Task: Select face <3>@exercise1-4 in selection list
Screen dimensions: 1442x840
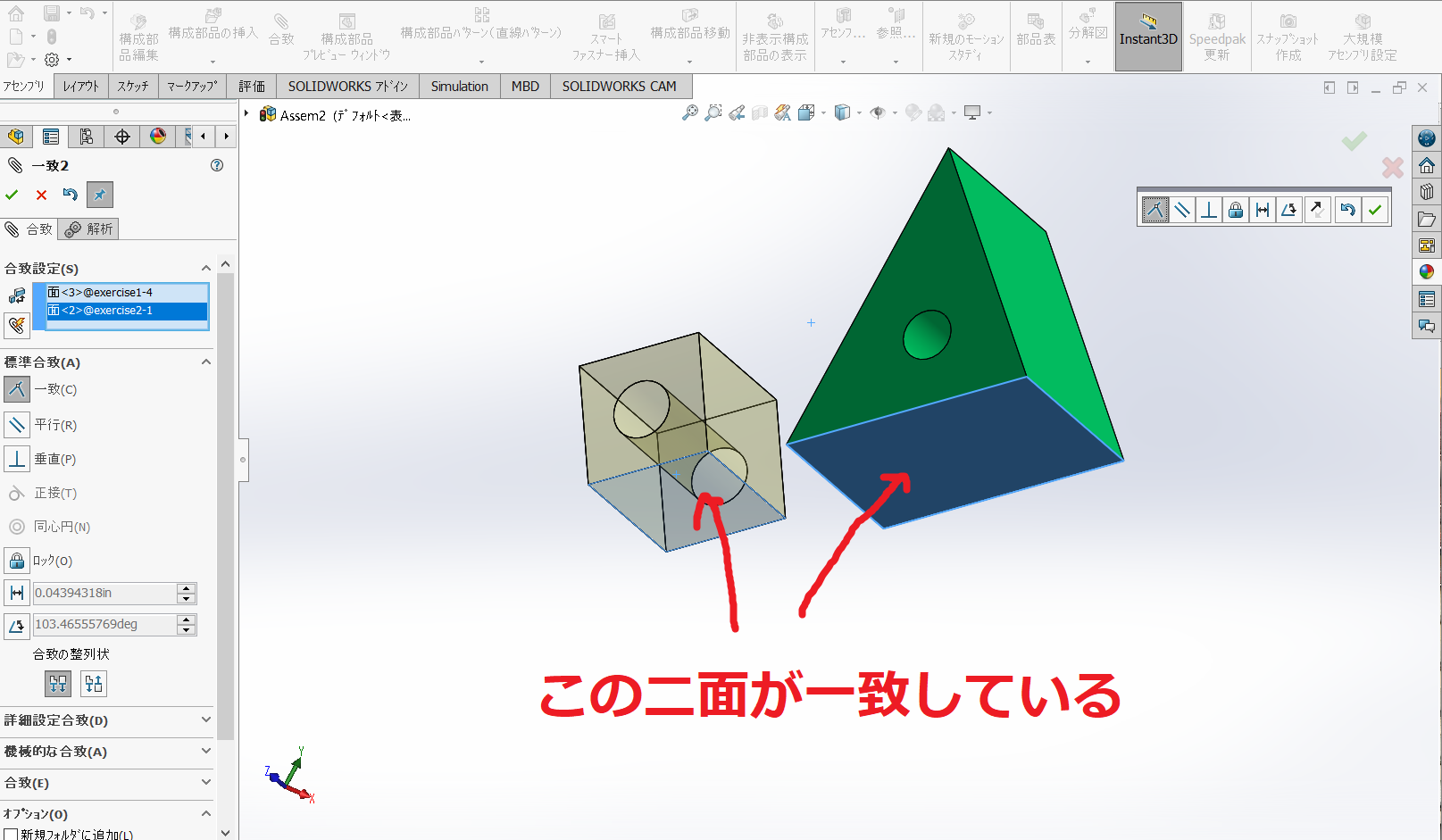Action: point(127,293)
